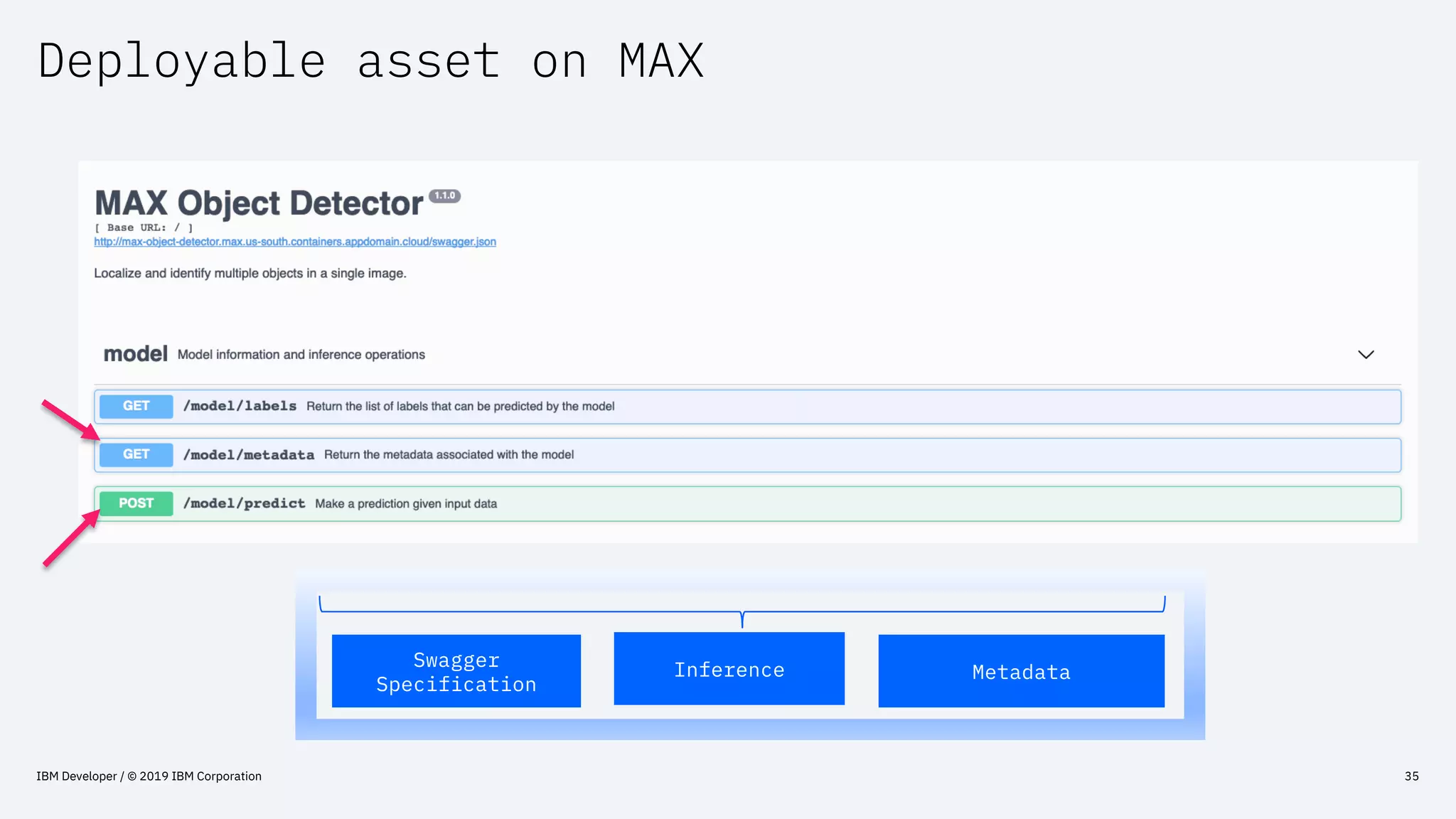Click 'Make a prediction given input data' text

point(406,504)
